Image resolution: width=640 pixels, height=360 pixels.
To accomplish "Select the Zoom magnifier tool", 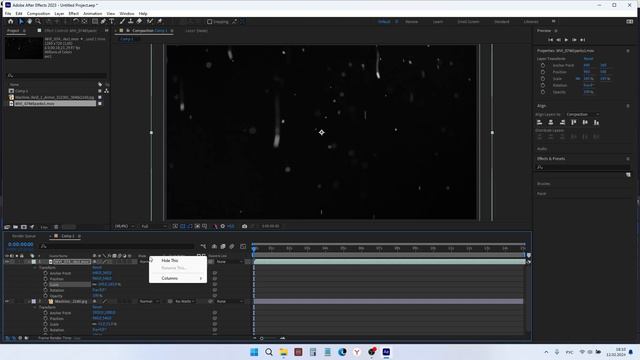I will [x=38, y=21].
